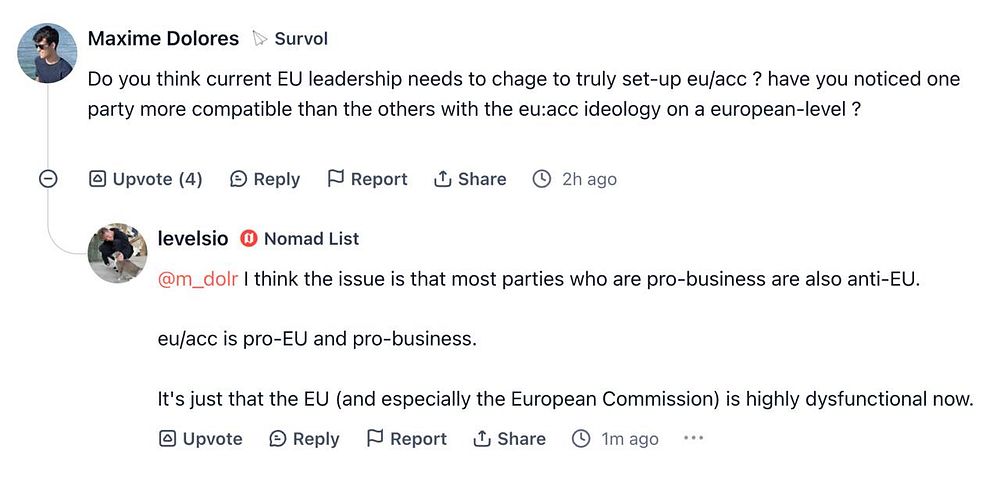The height and width of the screenshot is (477, 1000).
Task: Reply to Maxime Dolores's comment
Action: click(264, 179)
